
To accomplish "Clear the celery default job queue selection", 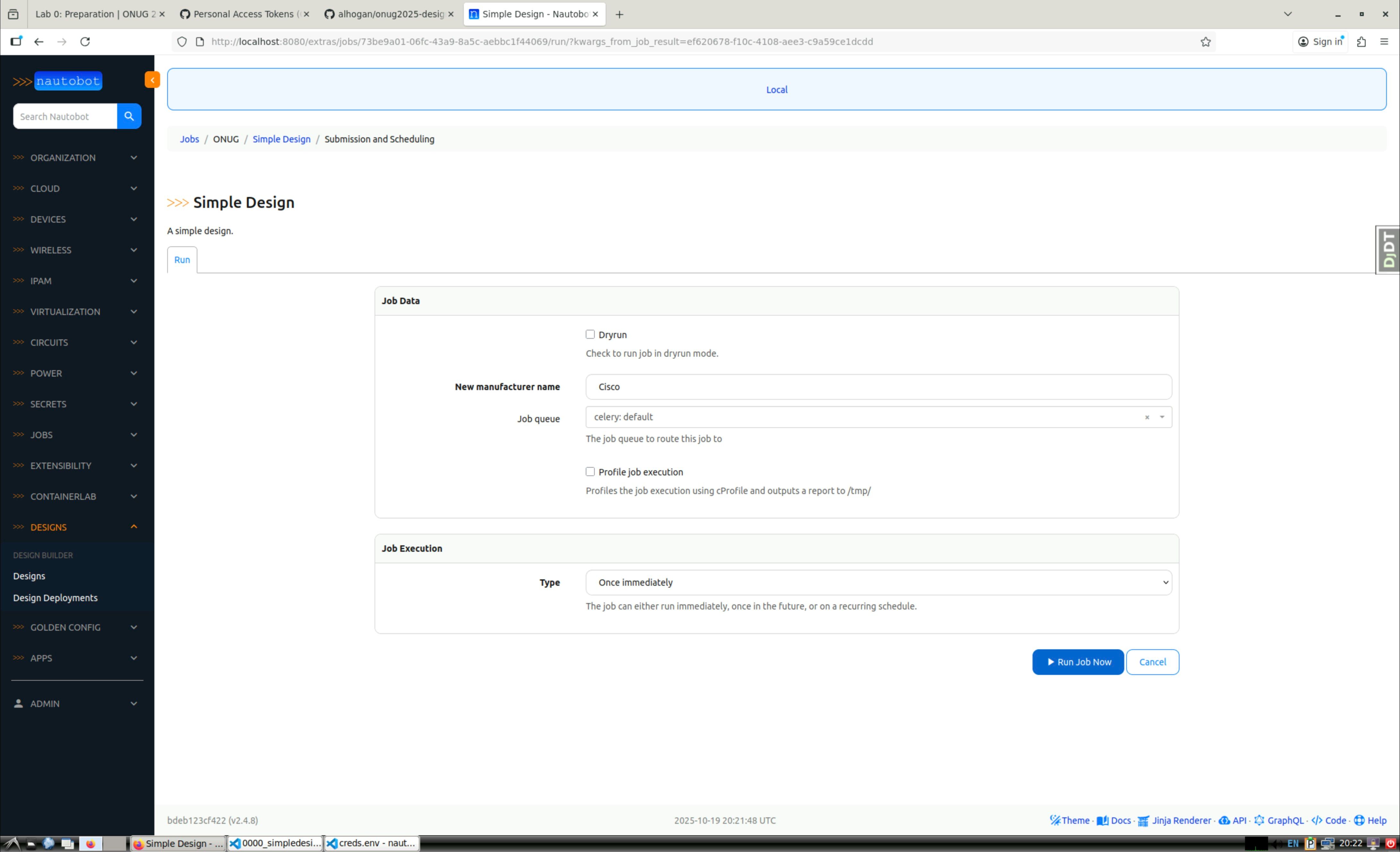I will [x=1146, y=417].
